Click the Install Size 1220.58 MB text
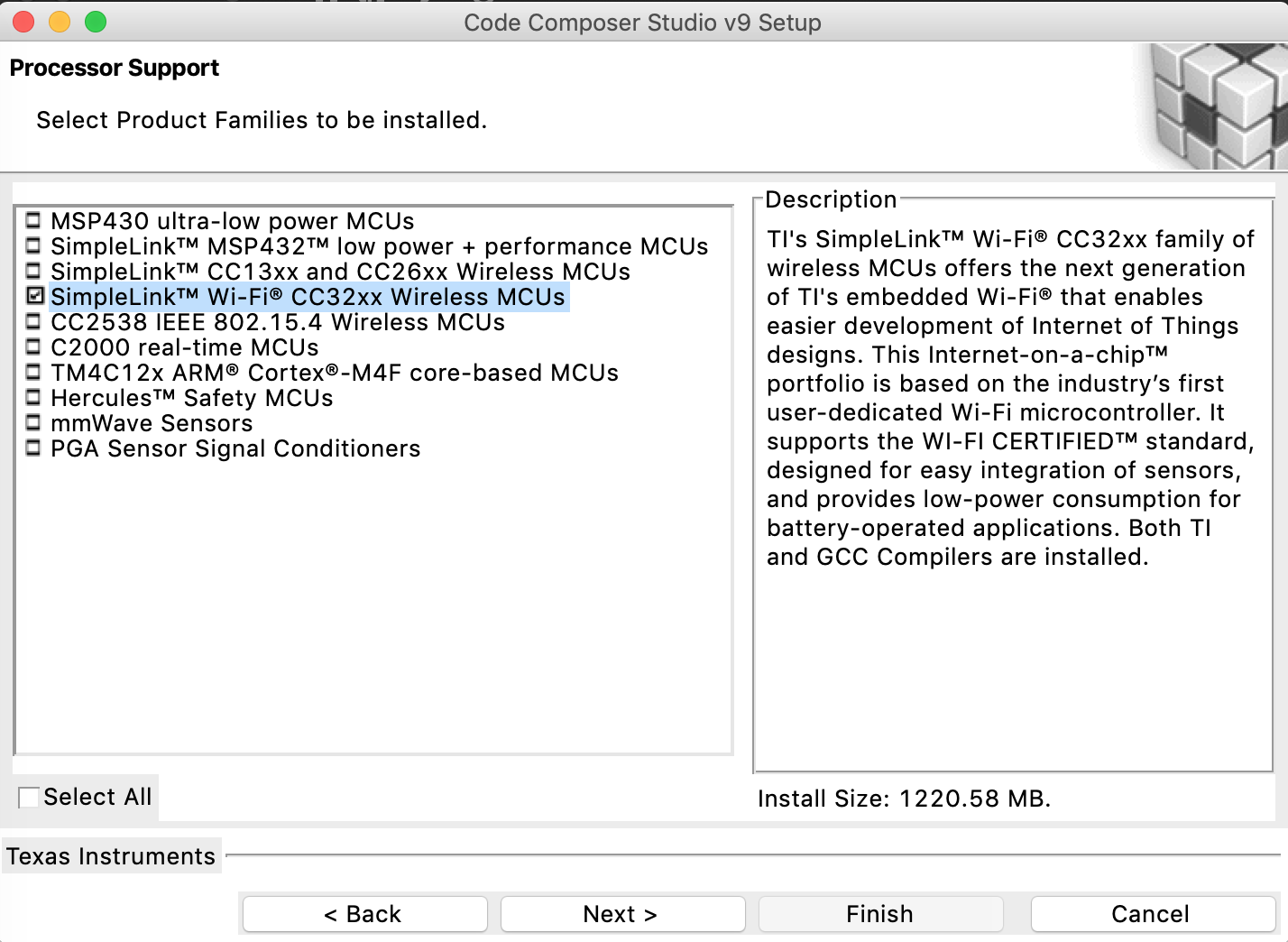Screen dimensions: 1288x942 coord(905,799)
